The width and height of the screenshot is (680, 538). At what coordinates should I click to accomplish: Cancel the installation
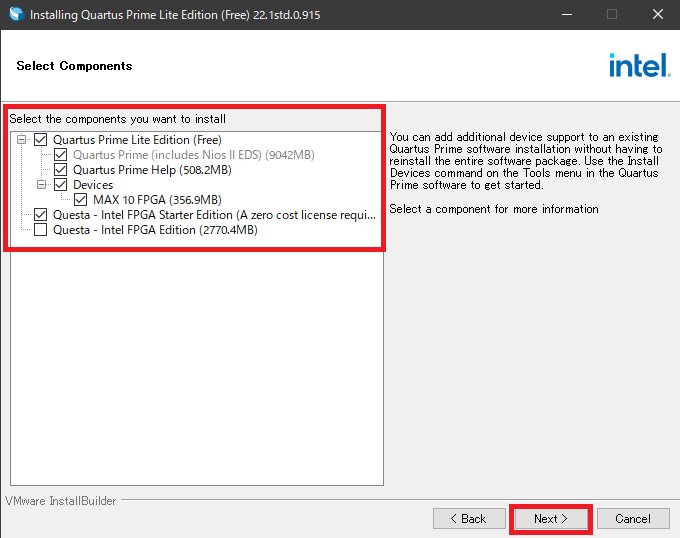click(x=632, y=519)
